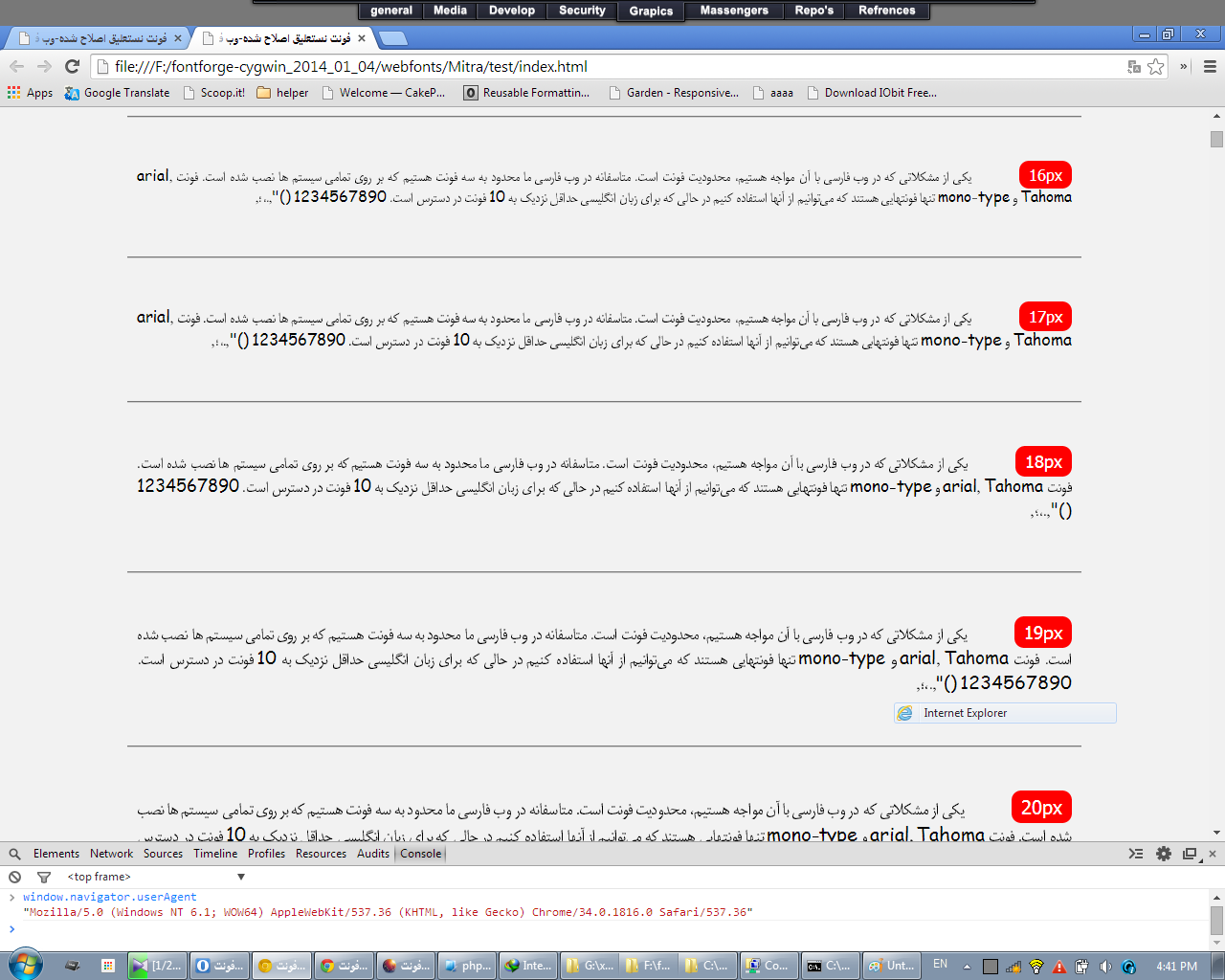Open DevTools settings gear
The image size is (1225, 980).
(1164, 854)
